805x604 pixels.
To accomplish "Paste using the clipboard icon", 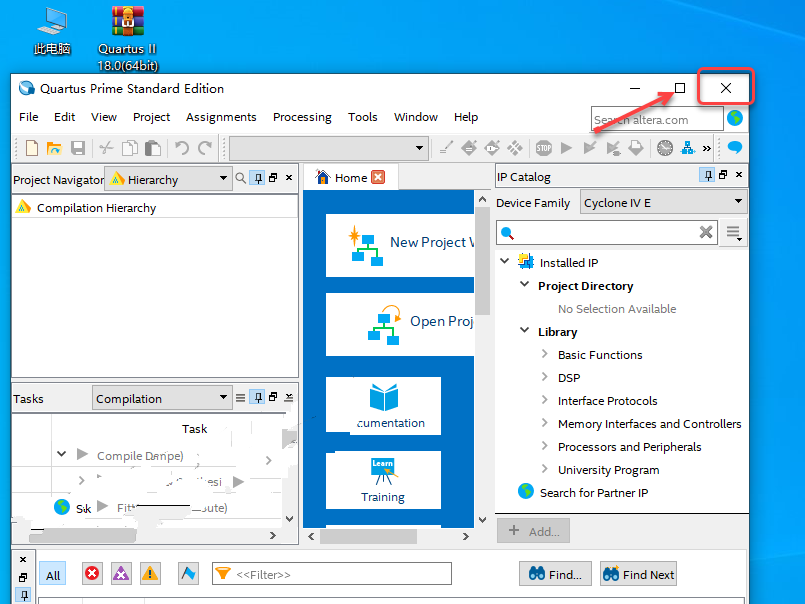I will (x=152, y=148).
